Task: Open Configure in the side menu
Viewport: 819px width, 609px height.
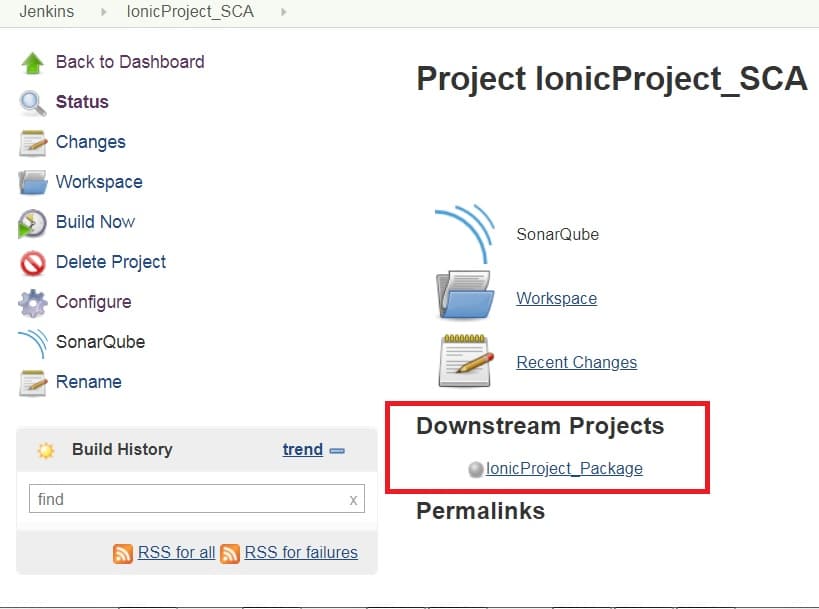Action: [93, 302]
